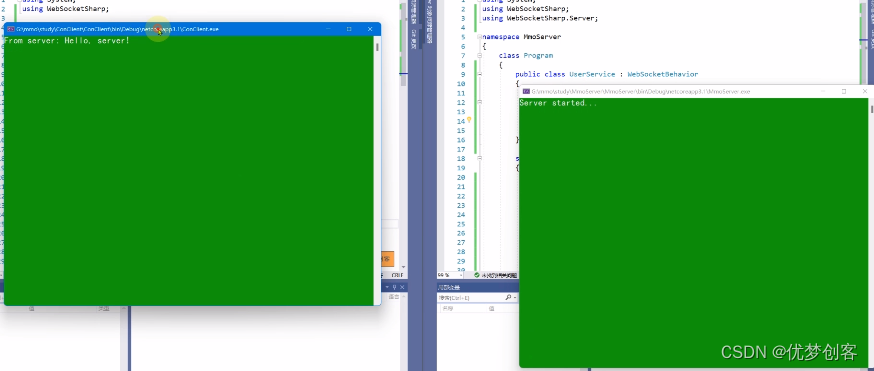Close the bottom-left tool panel with its X
This screenshot has height=371, width=874.
pyautogui.click(x=402, y=287)
